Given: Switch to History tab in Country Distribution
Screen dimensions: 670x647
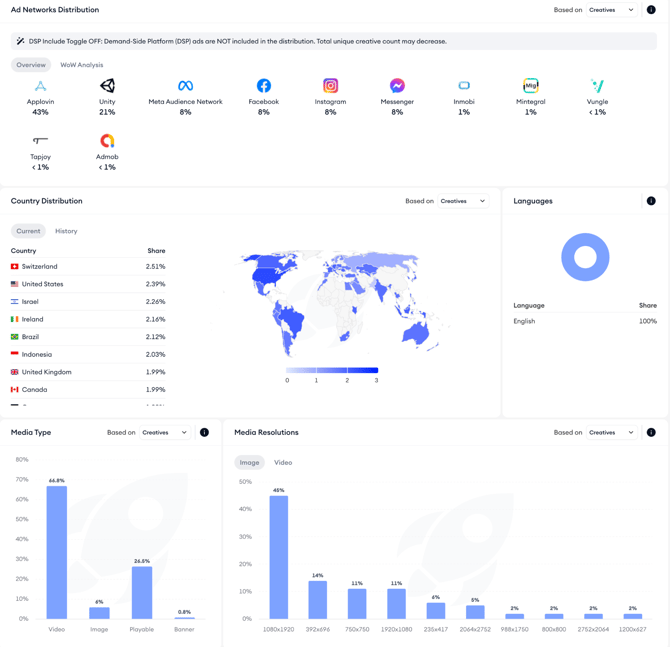Looking at the screenshot, I should (66, 231).
